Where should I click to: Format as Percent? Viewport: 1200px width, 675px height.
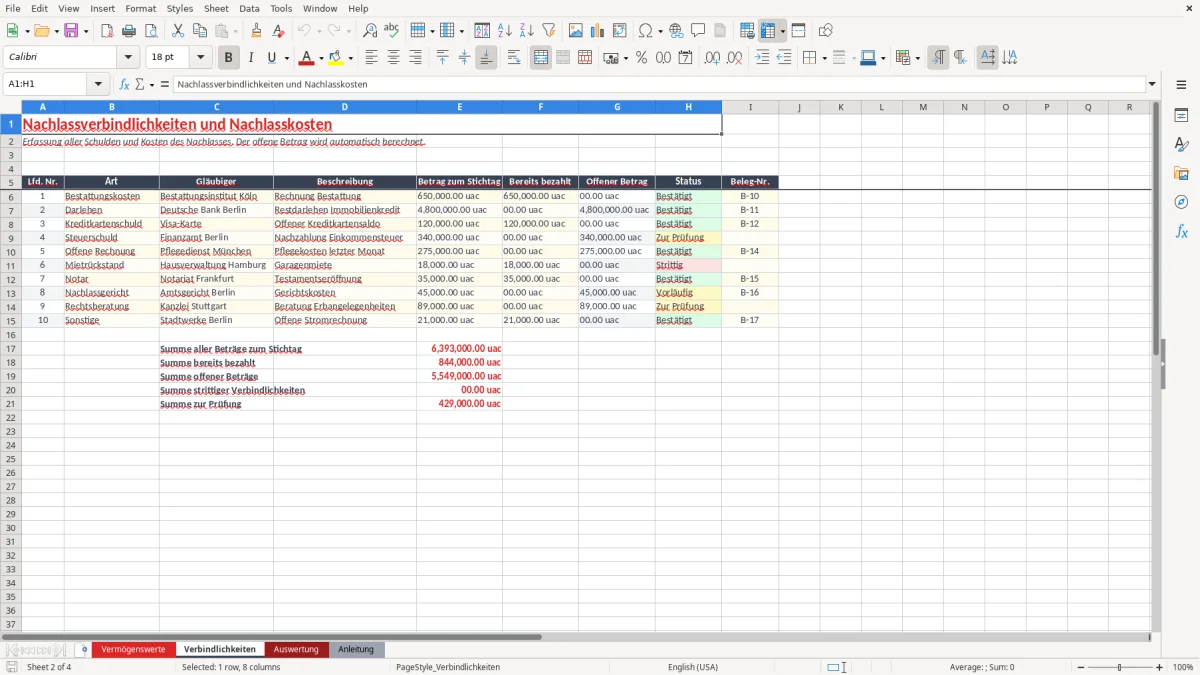tap(642, 58)
